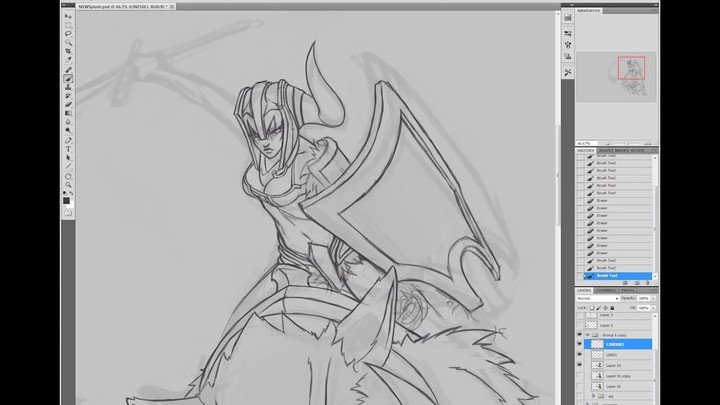Image resolution: width=720 pixels, height=405 pixels.
Task: Select the Type tool
Action: (68, 149)
